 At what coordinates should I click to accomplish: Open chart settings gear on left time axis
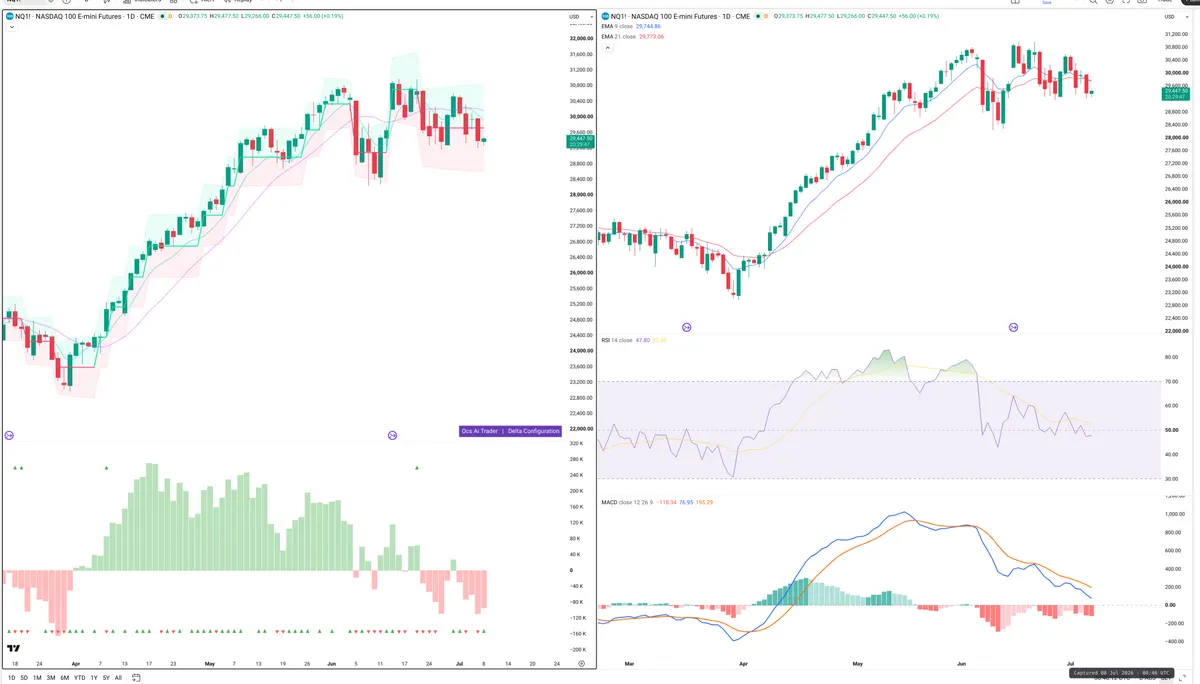(x=581, y=664)
